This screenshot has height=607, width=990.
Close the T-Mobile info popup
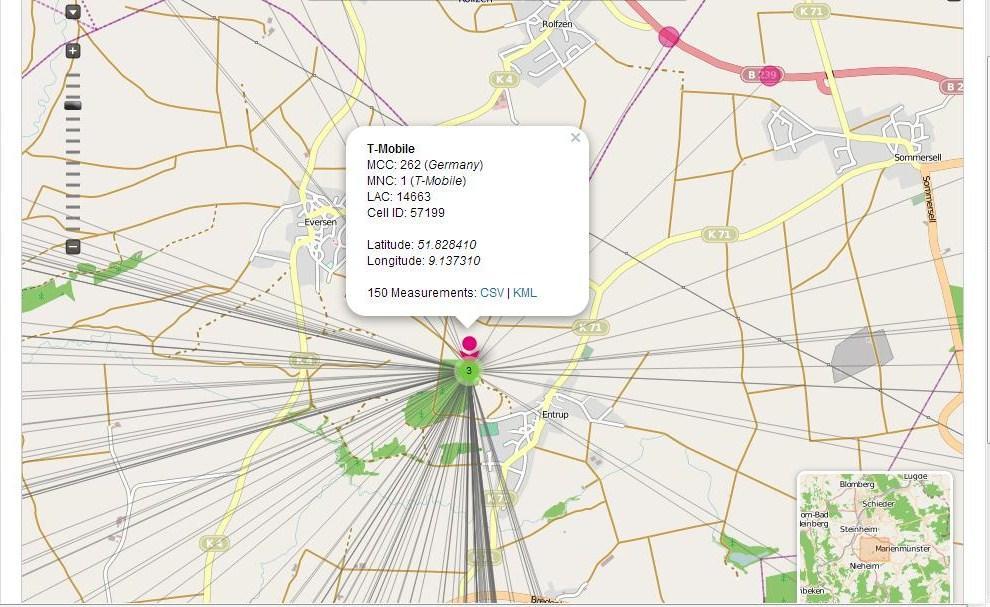(575, 137)
